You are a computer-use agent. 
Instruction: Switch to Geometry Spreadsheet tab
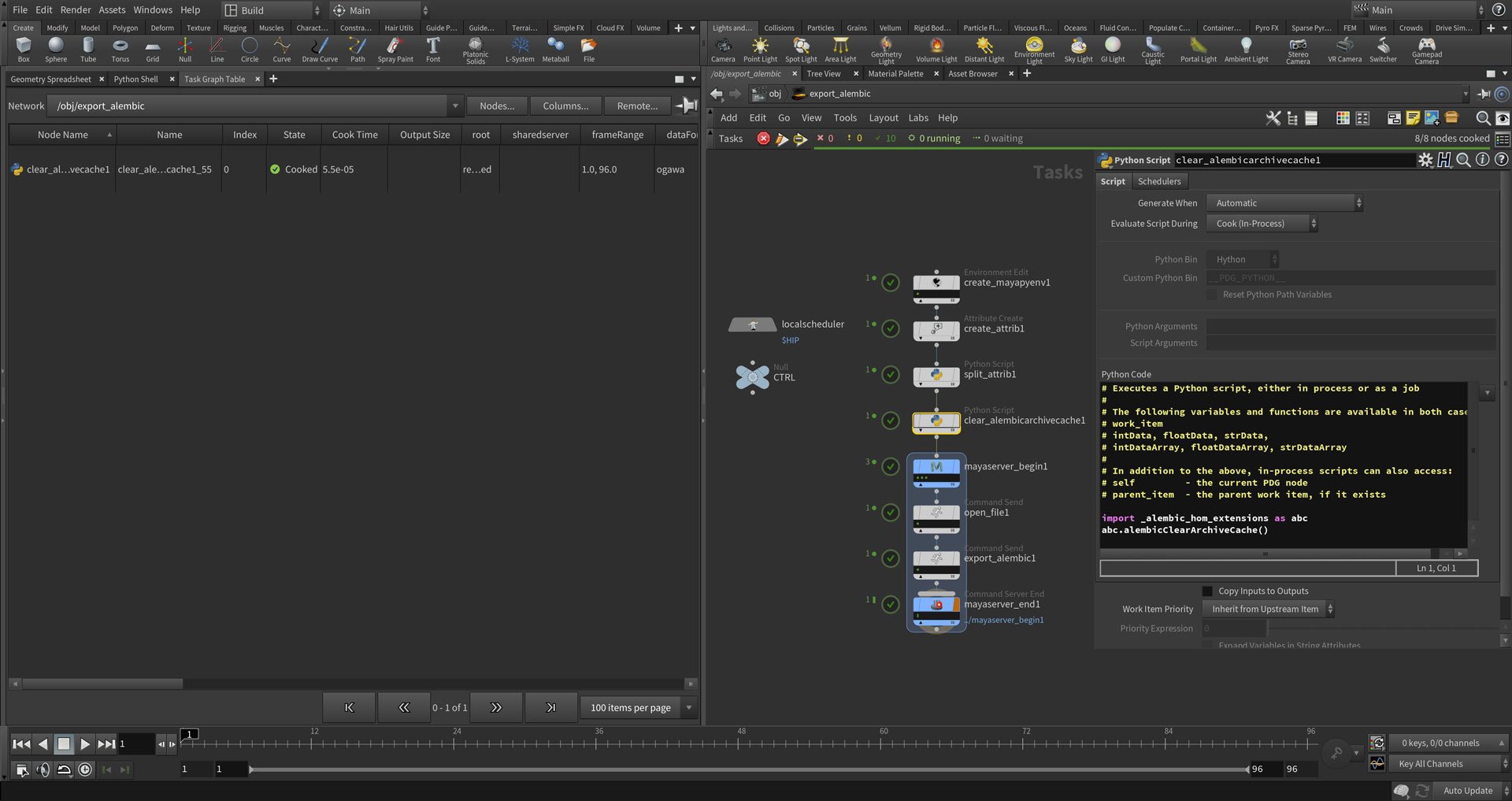click(x=51, y=79)
